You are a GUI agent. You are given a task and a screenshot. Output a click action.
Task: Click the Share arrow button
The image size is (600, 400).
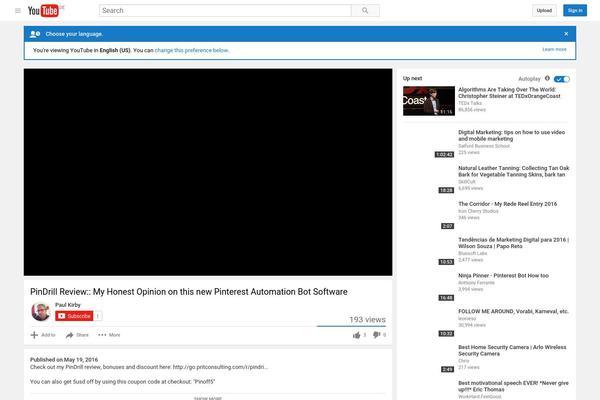[77, 335]
